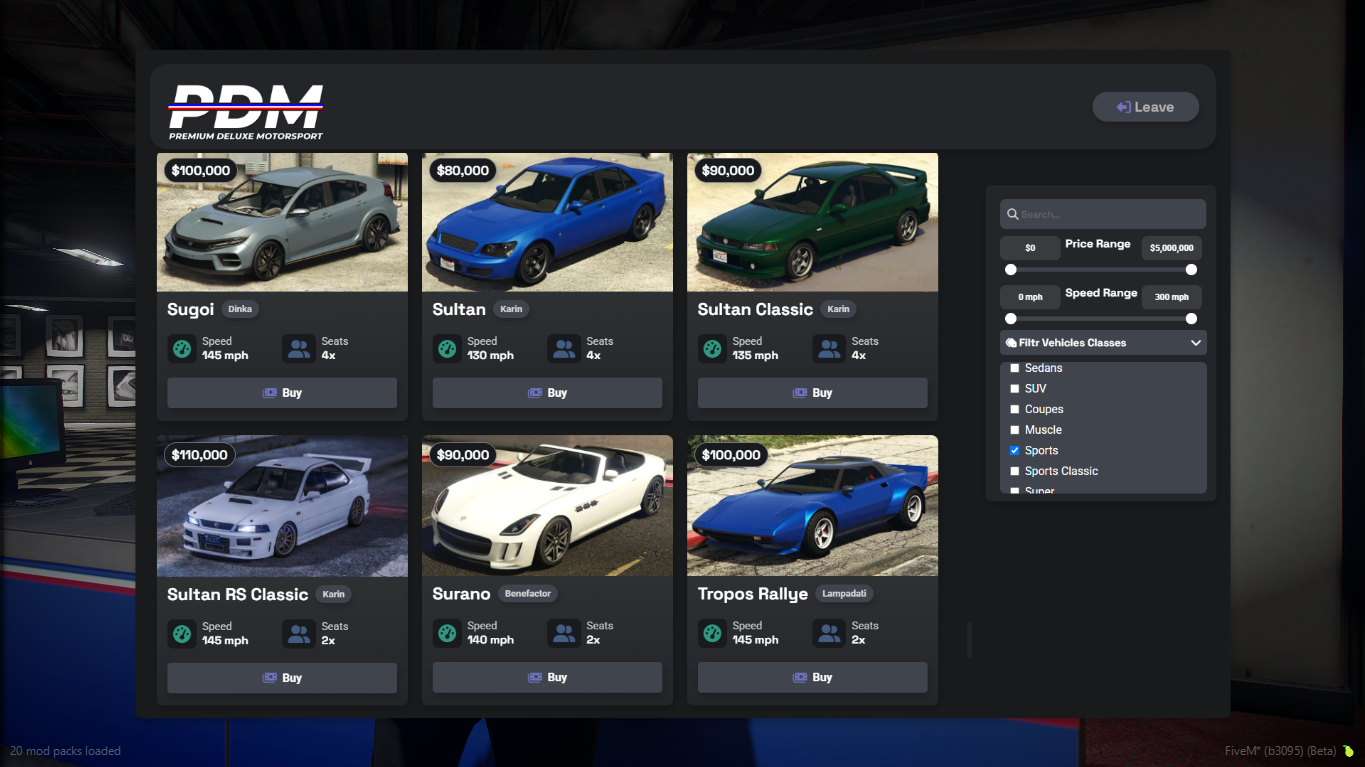Click the seats icon on Sultan RS Classic

click(x=298, y=634)
